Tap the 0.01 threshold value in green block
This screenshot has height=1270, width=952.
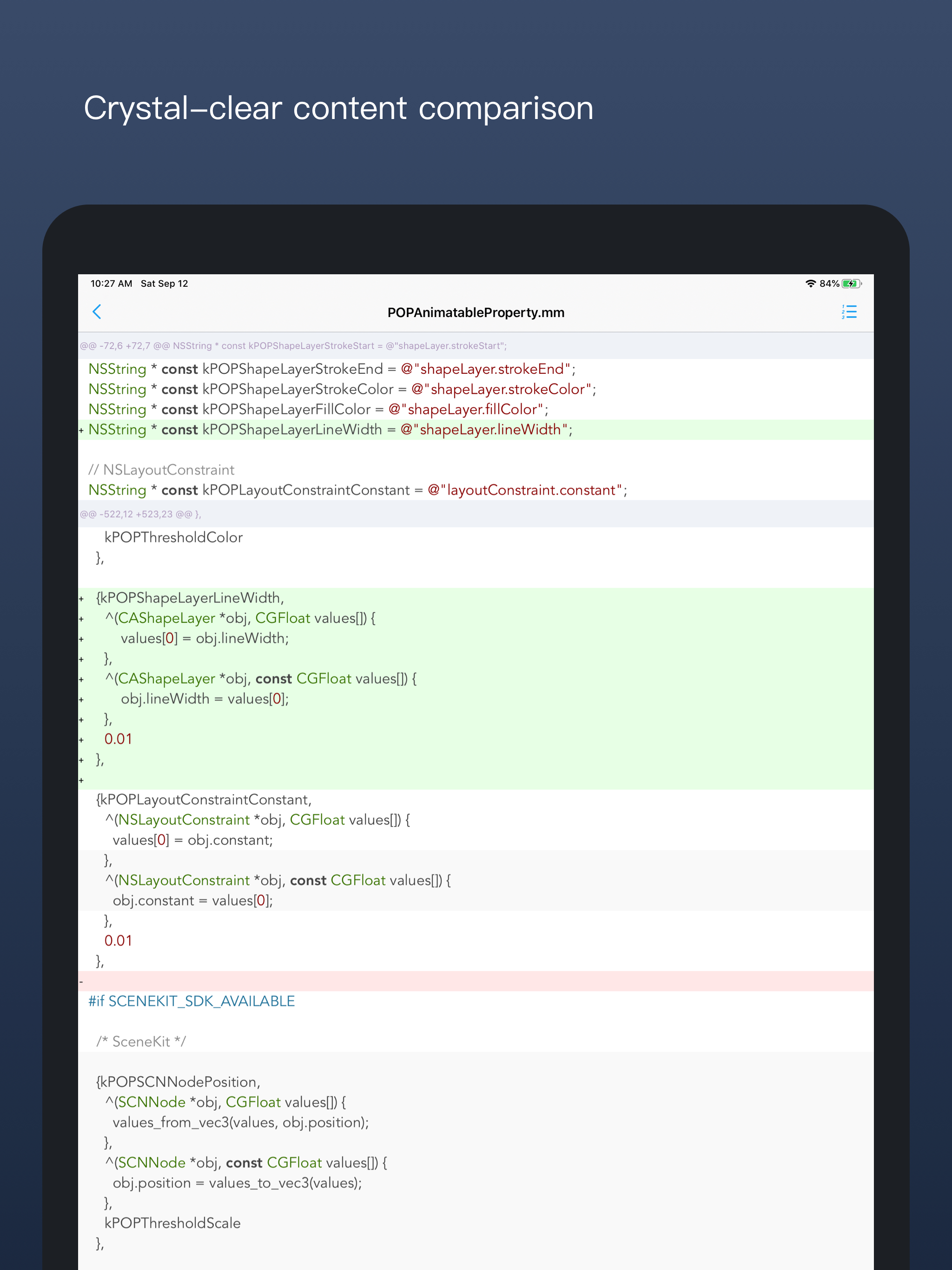click(118, 739)
